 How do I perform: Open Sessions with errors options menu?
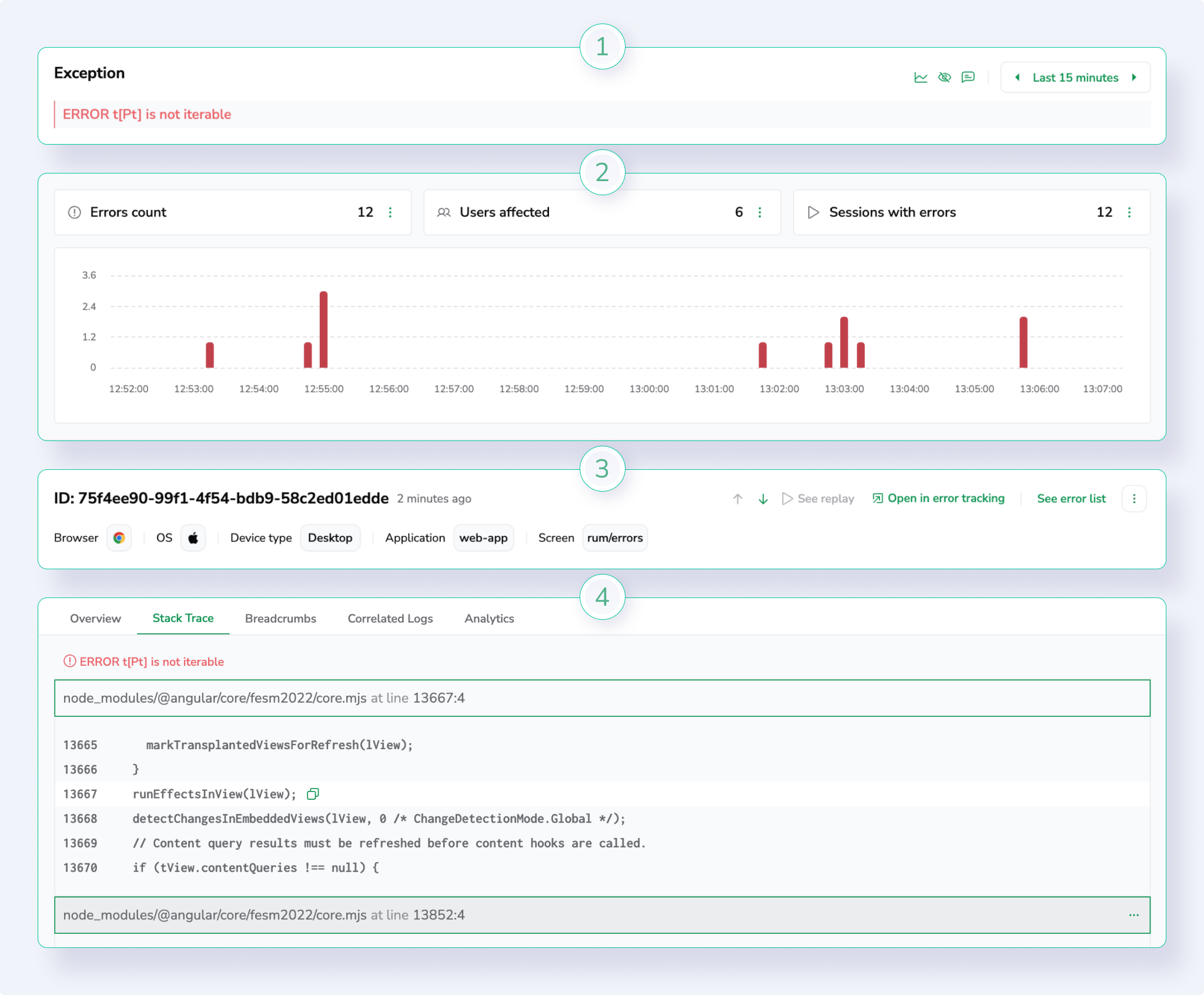[x=1129, y=212]
